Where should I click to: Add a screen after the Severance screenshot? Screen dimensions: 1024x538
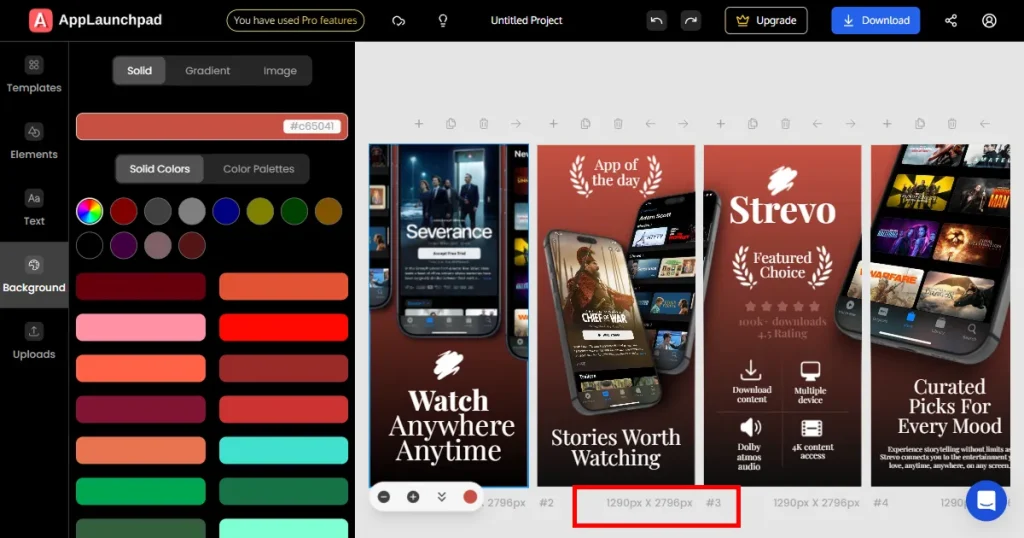coord(419,123)
